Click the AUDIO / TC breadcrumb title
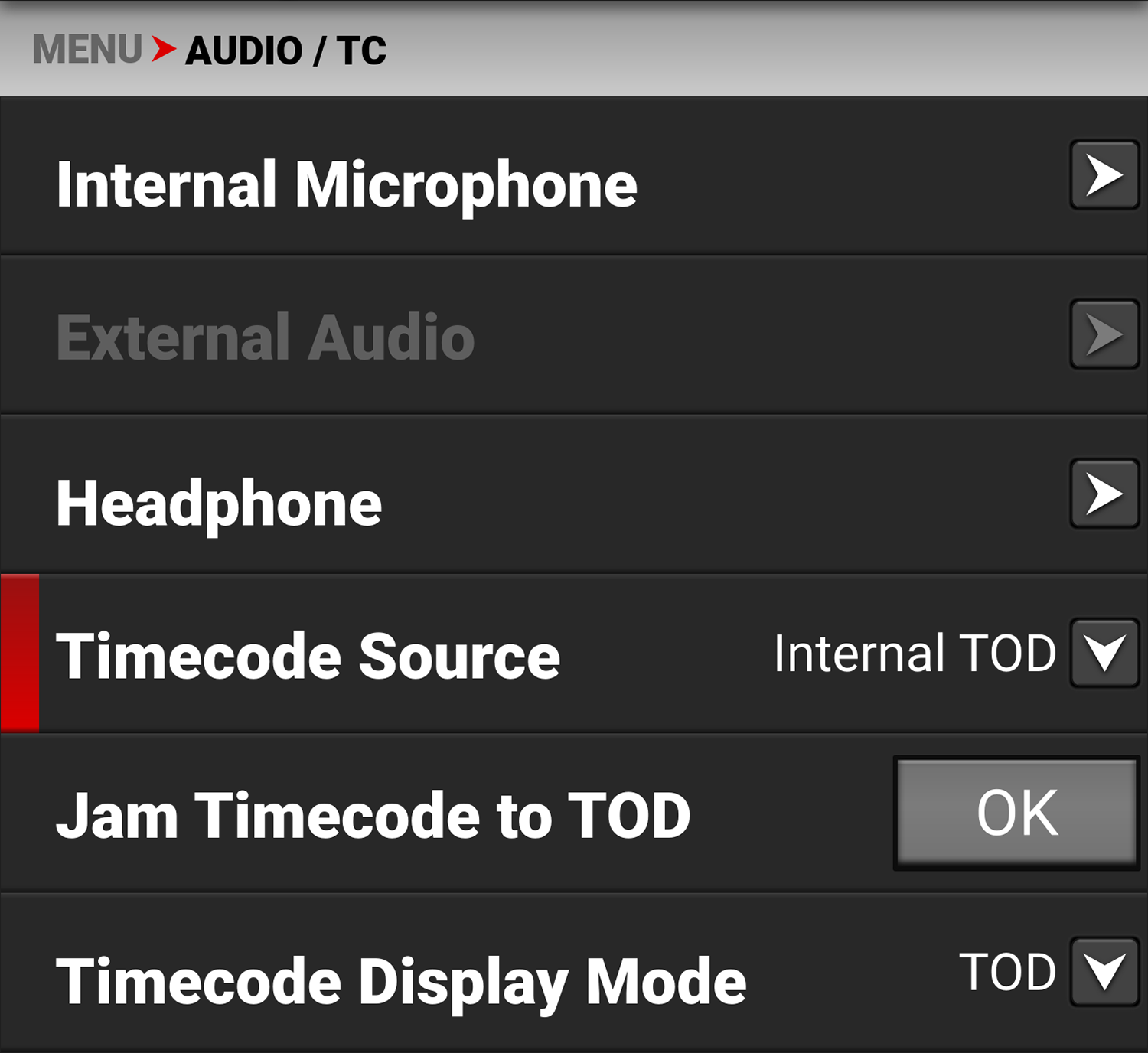The image size is (1148, 1053). point(285,51)
